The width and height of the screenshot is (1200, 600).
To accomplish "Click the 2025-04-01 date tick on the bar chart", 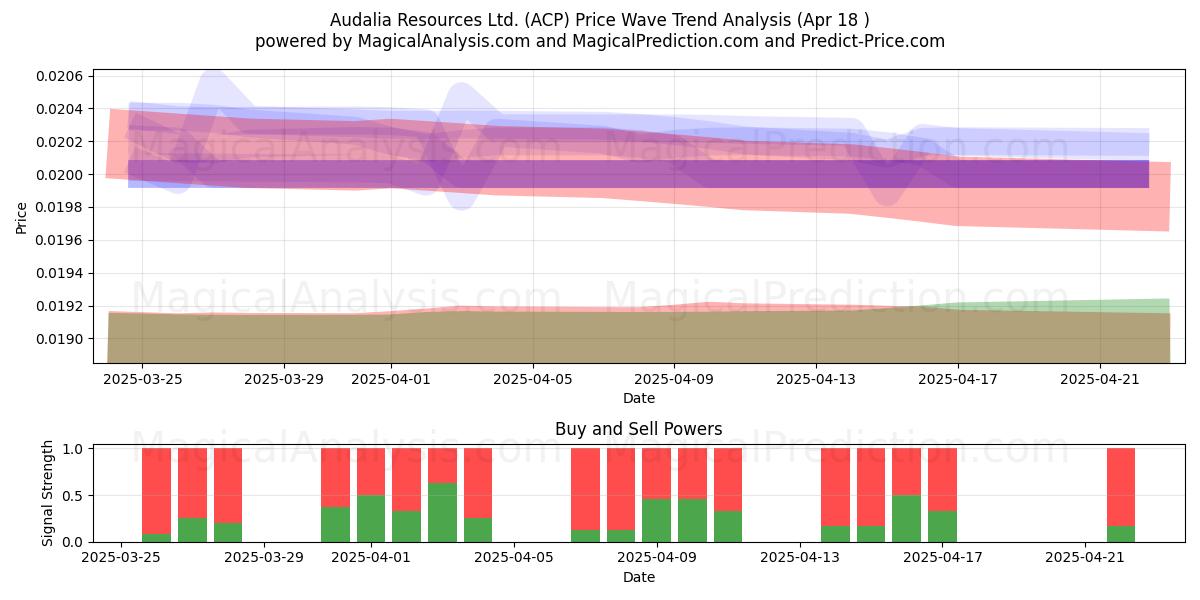I will point(371,558).
